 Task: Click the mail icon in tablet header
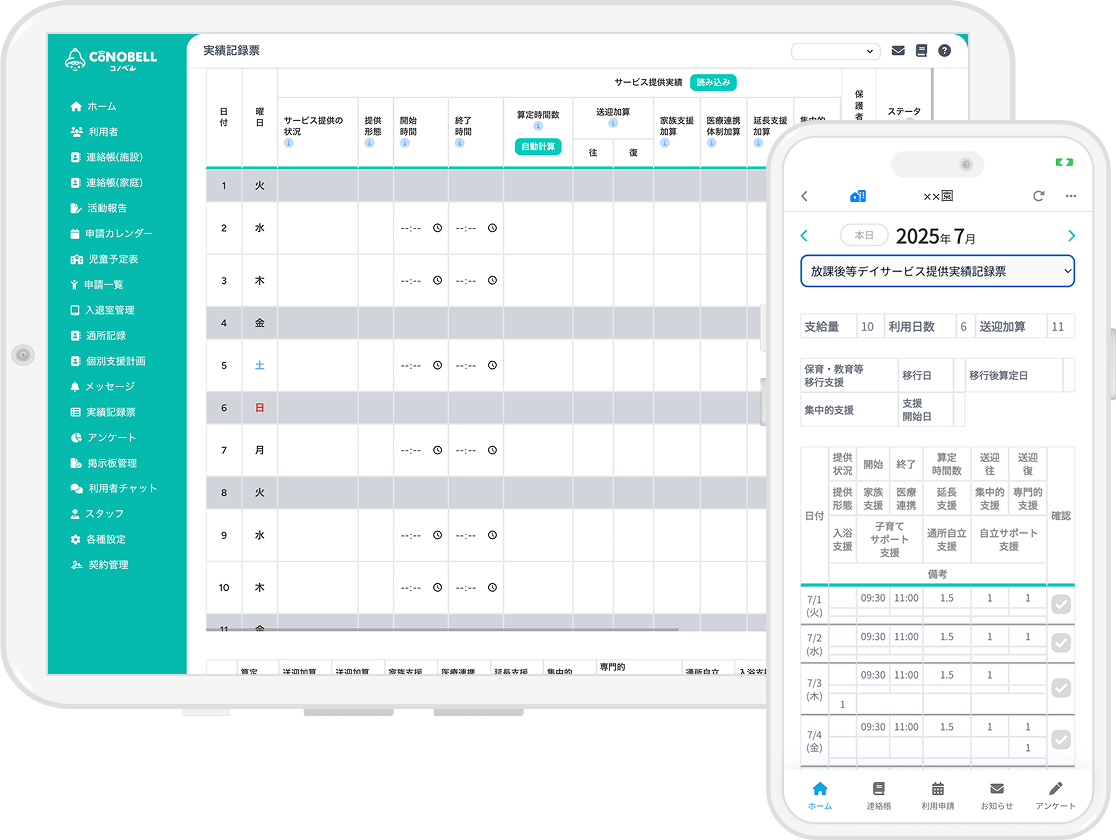coord(898,51)
